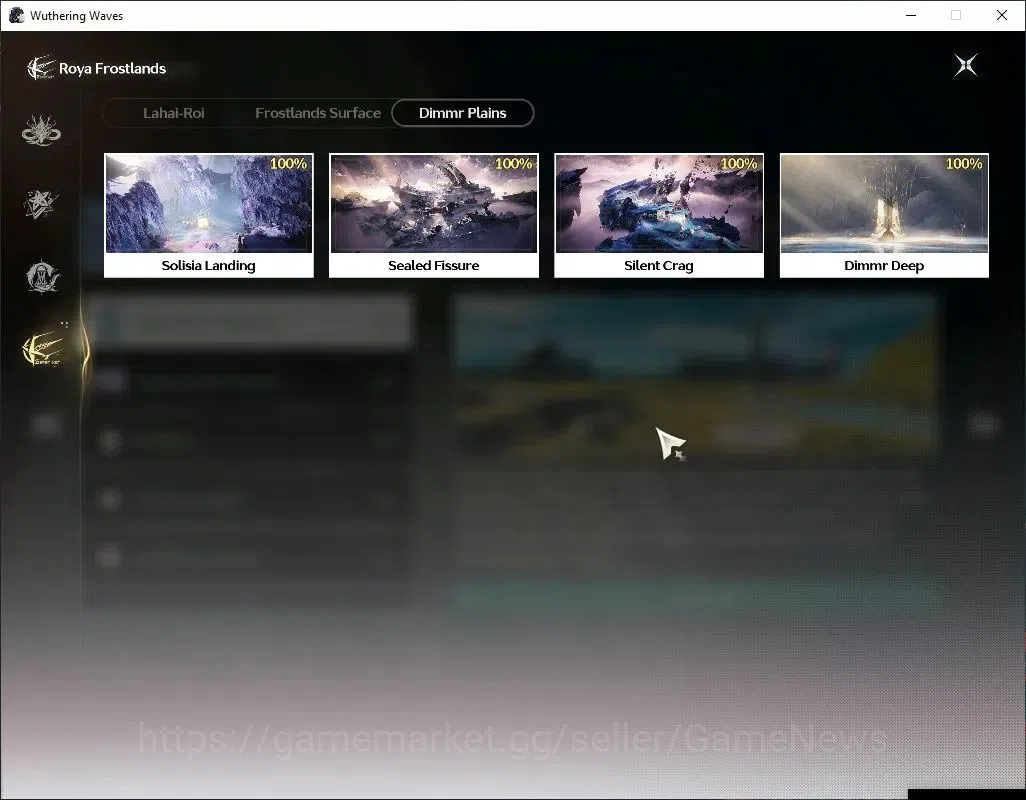
Task: Click the Wuthering Waves app icon in title bar
Action: (16, 15)
